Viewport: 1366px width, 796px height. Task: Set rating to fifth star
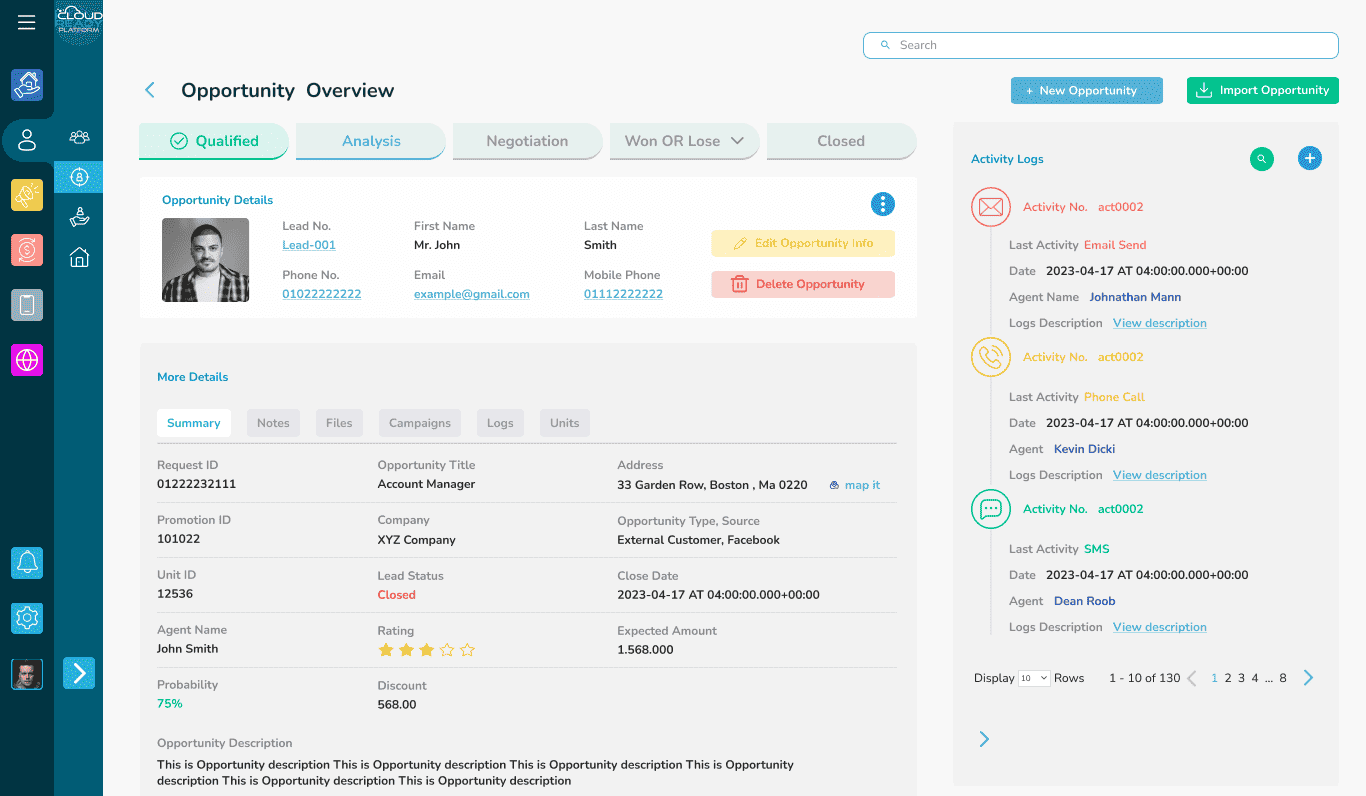[x=467, y=650]
